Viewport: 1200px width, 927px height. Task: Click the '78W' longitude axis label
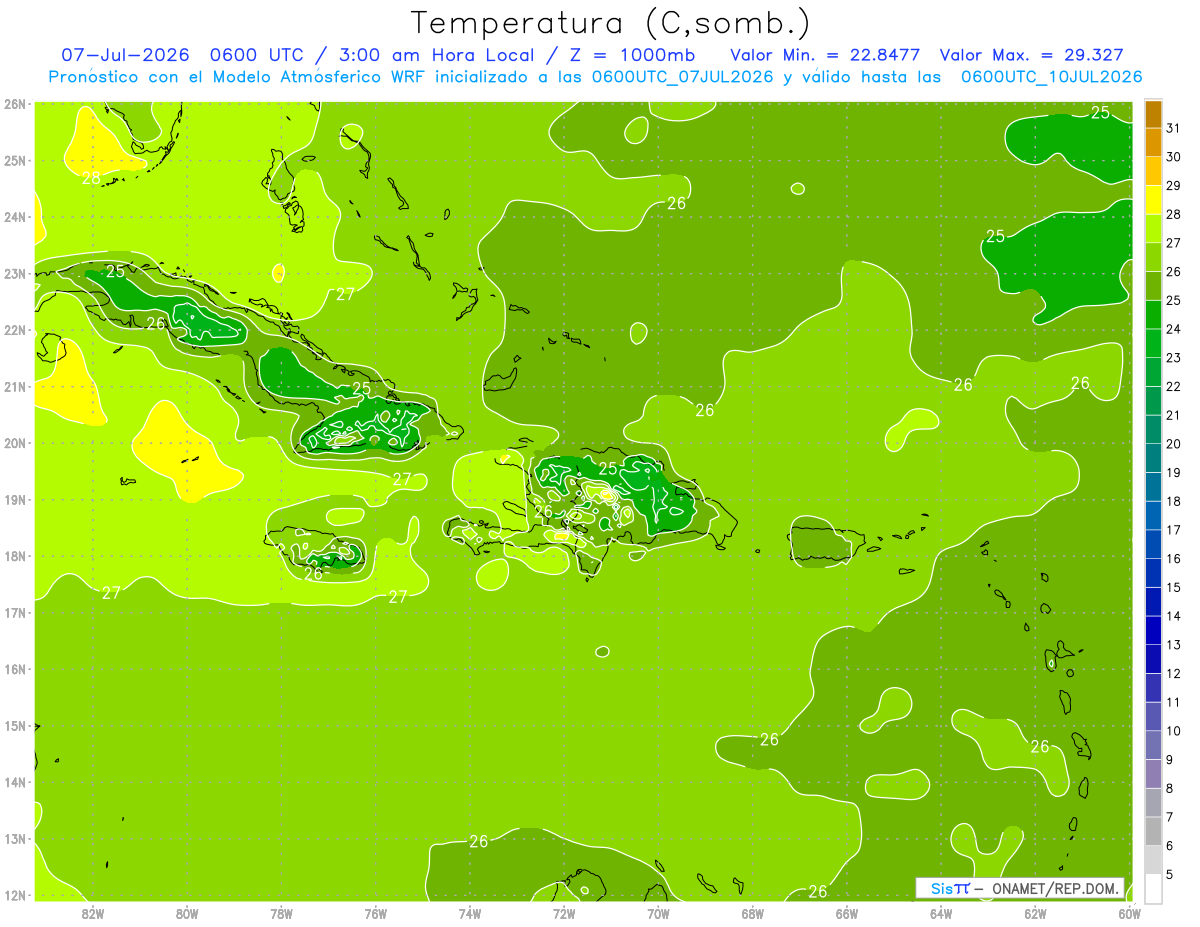(x=281, y=914)
